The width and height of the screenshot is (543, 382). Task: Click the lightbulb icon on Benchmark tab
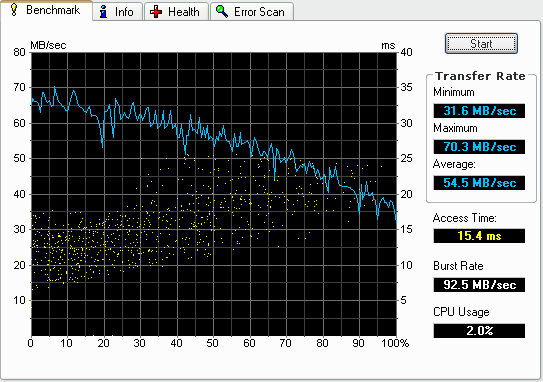pos(14,9)
